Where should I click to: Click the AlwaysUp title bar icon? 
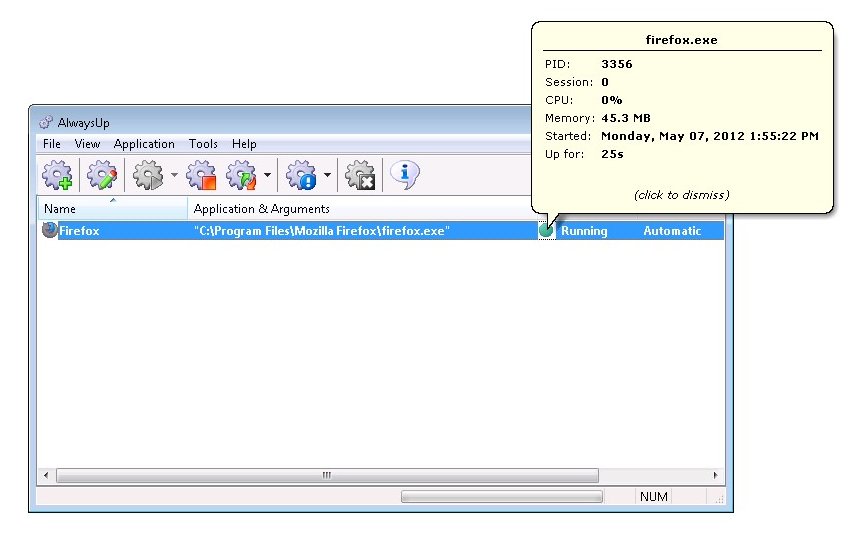[46, 122]
